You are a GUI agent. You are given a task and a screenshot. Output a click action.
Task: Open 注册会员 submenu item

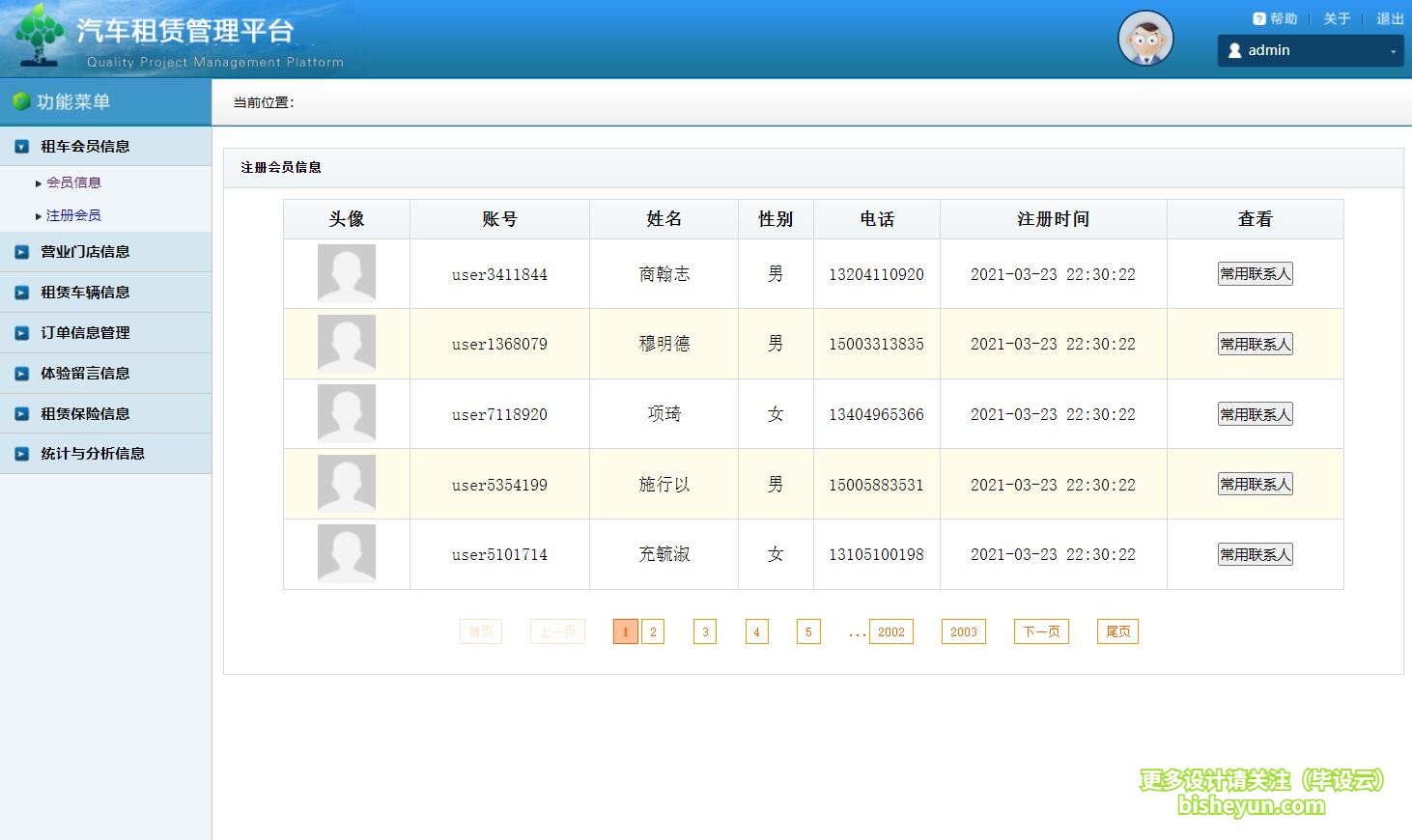coord(73,215)
